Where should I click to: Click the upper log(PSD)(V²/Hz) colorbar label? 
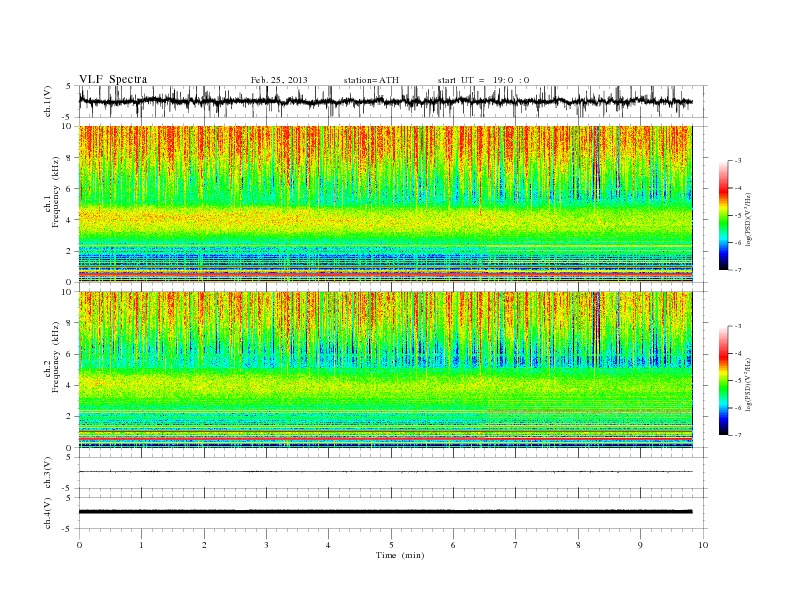coord(749,219)
